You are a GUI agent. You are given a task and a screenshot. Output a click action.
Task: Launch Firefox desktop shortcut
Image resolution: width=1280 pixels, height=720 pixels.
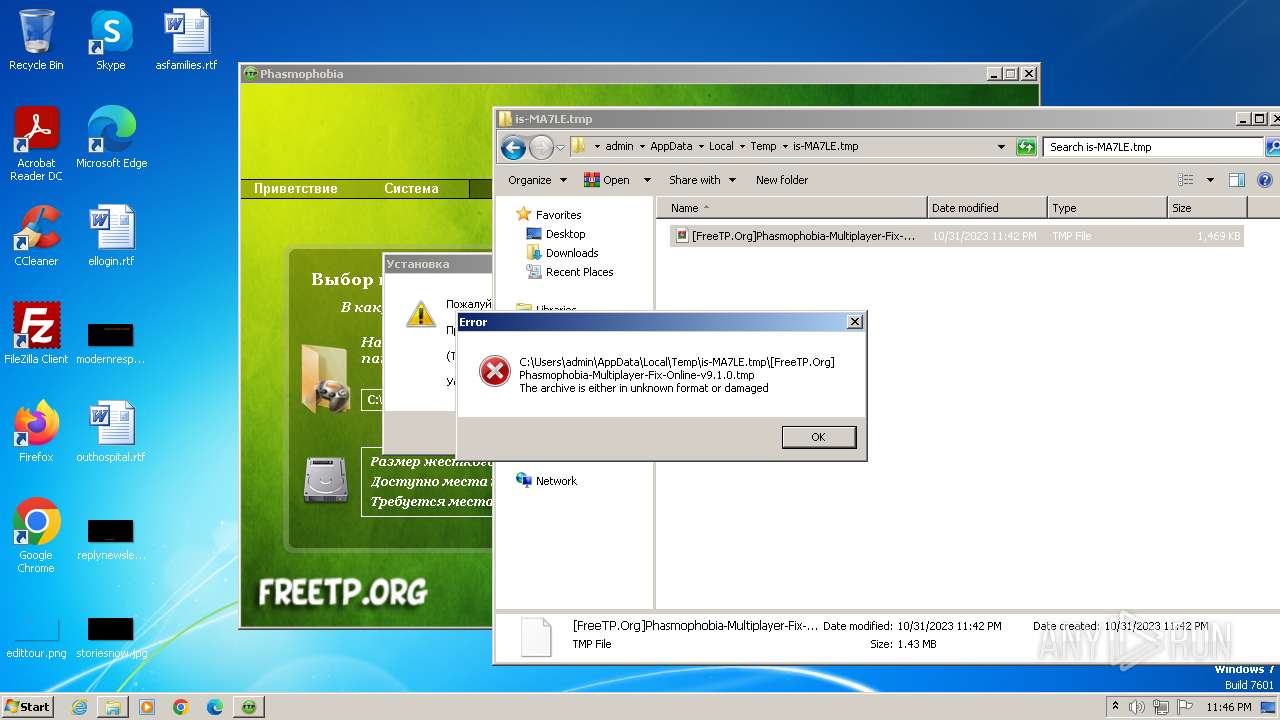(36, 432)
